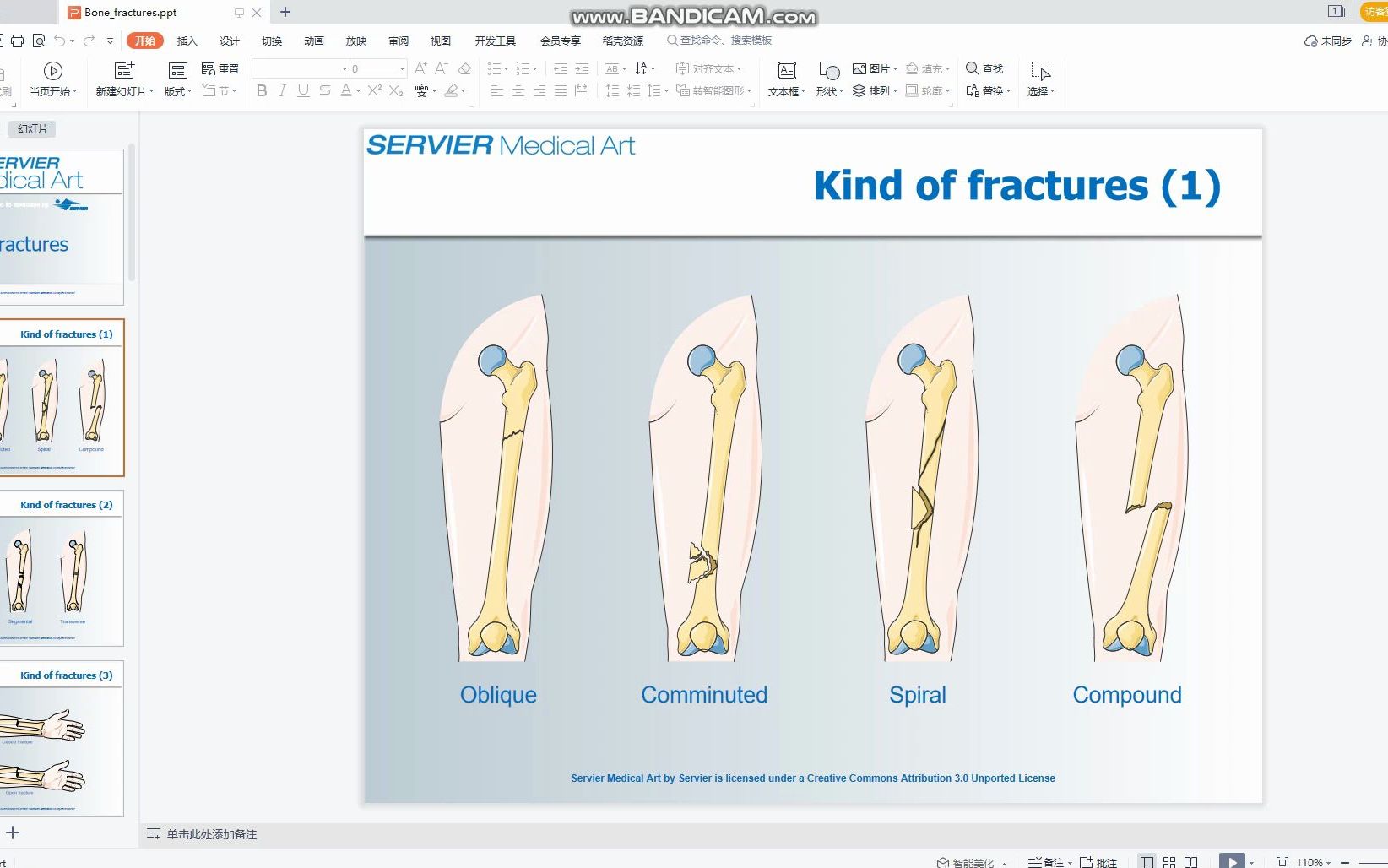Play slideshow from the status bar button
1388x868 pixels.
(x=1232, y=861)
